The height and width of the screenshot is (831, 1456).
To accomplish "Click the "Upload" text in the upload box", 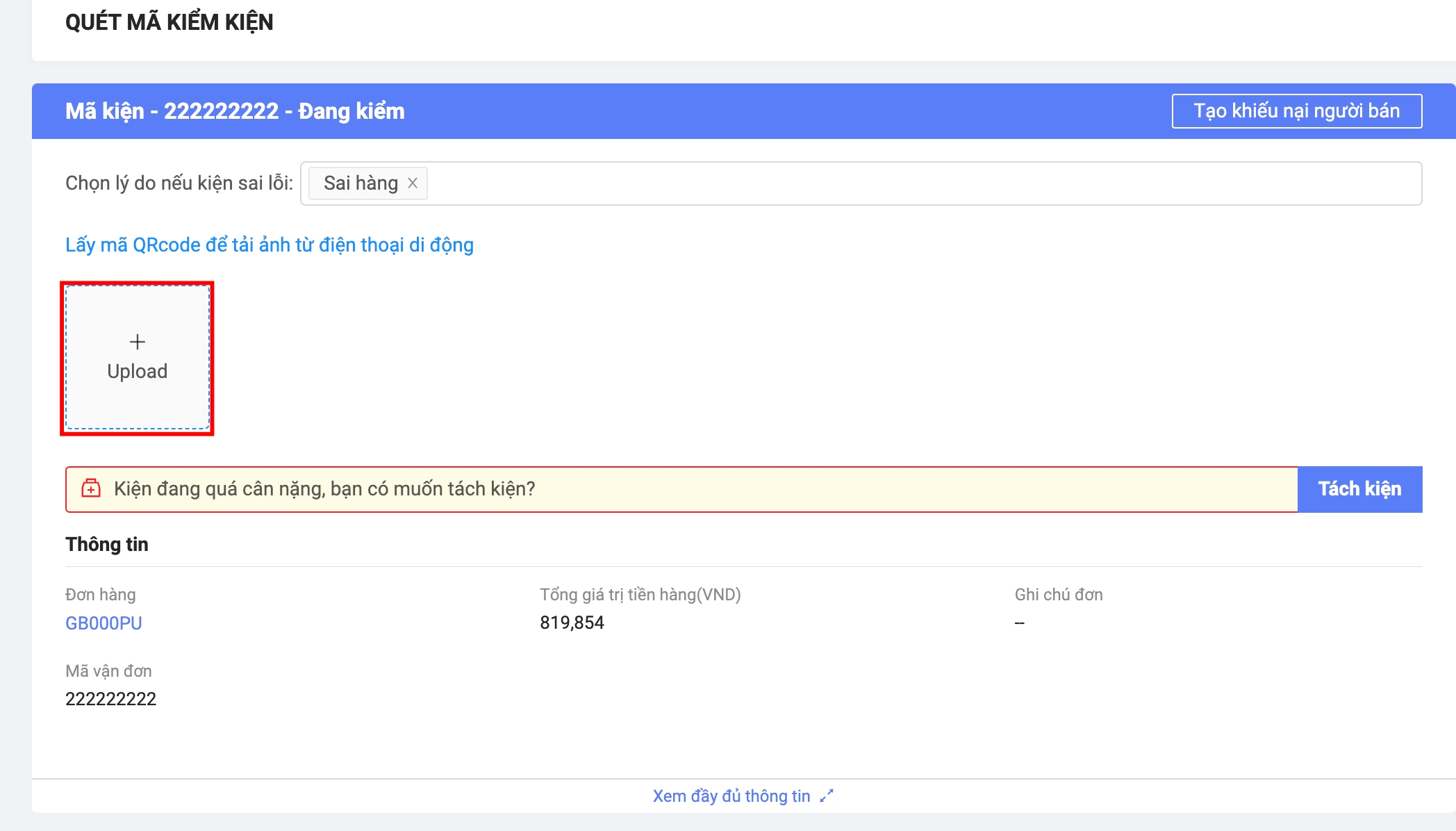I will pyautogui.click(x=138, y=371).
